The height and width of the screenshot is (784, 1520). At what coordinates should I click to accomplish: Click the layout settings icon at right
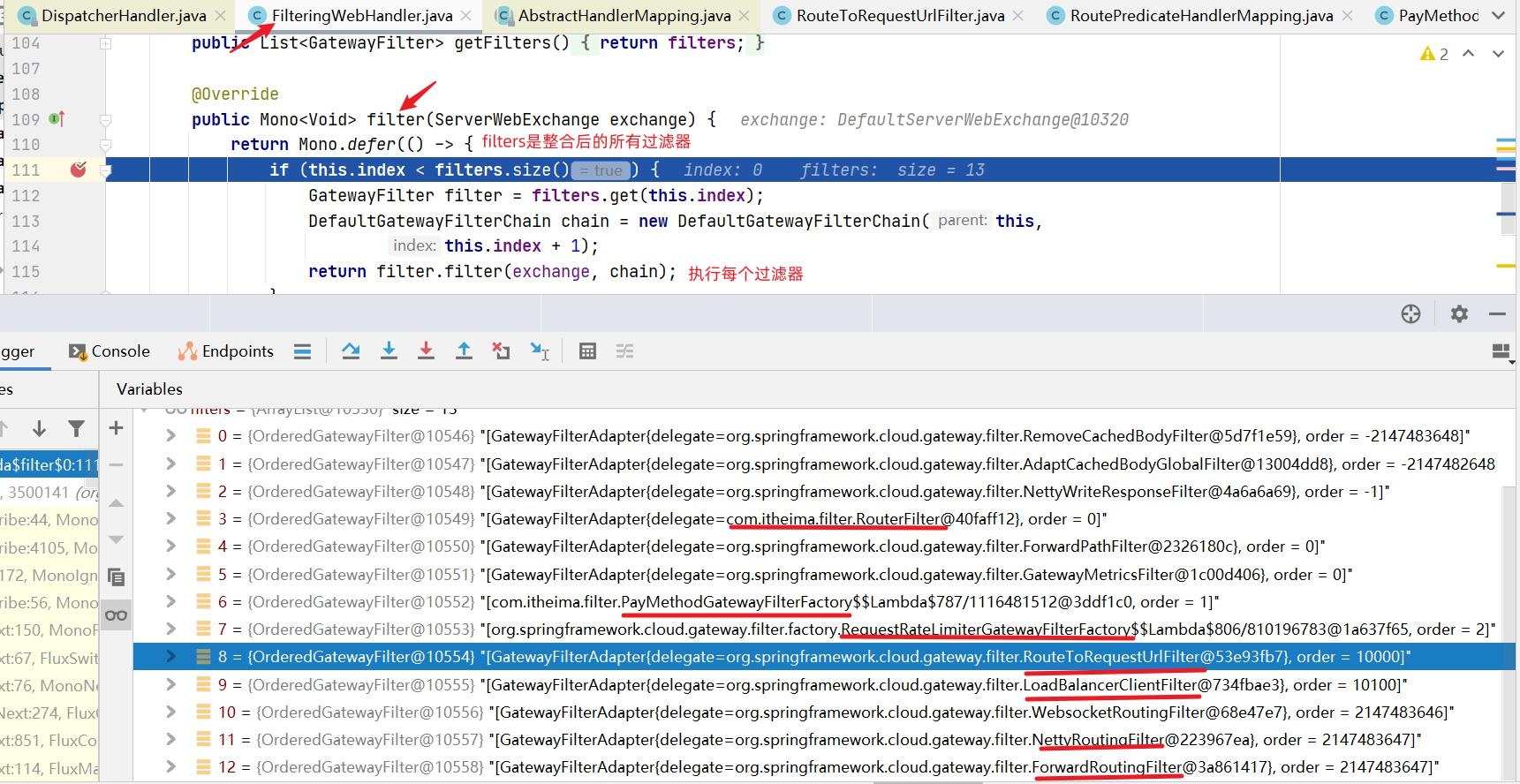(x=1501, y=352)
